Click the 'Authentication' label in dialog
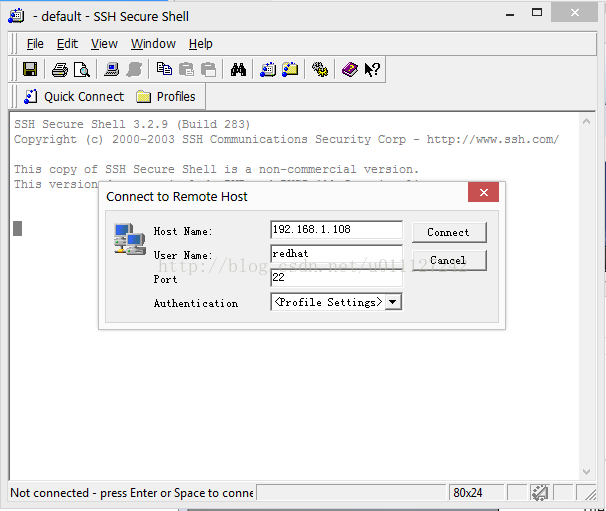Image resolution: width=606 pixels, height=511 pixels. (196, 303)
